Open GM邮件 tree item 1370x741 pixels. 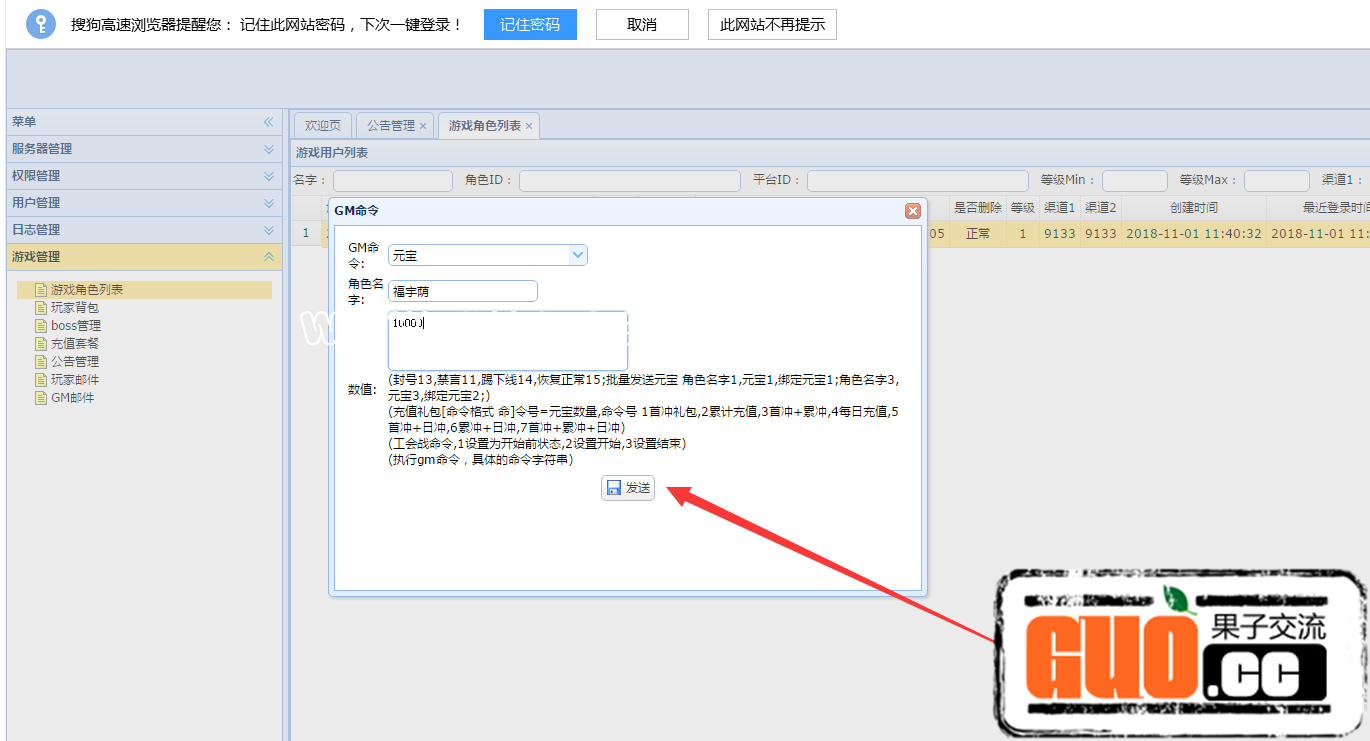pos(72,398)
